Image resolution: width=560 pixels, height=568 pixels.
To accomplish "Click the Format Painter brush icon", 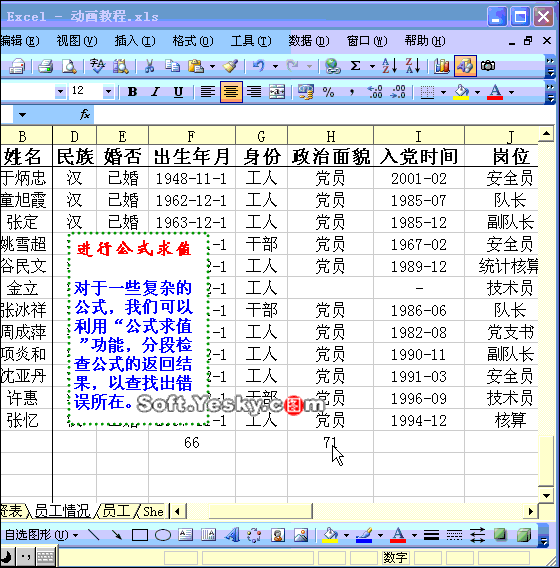I will point(230,66).
